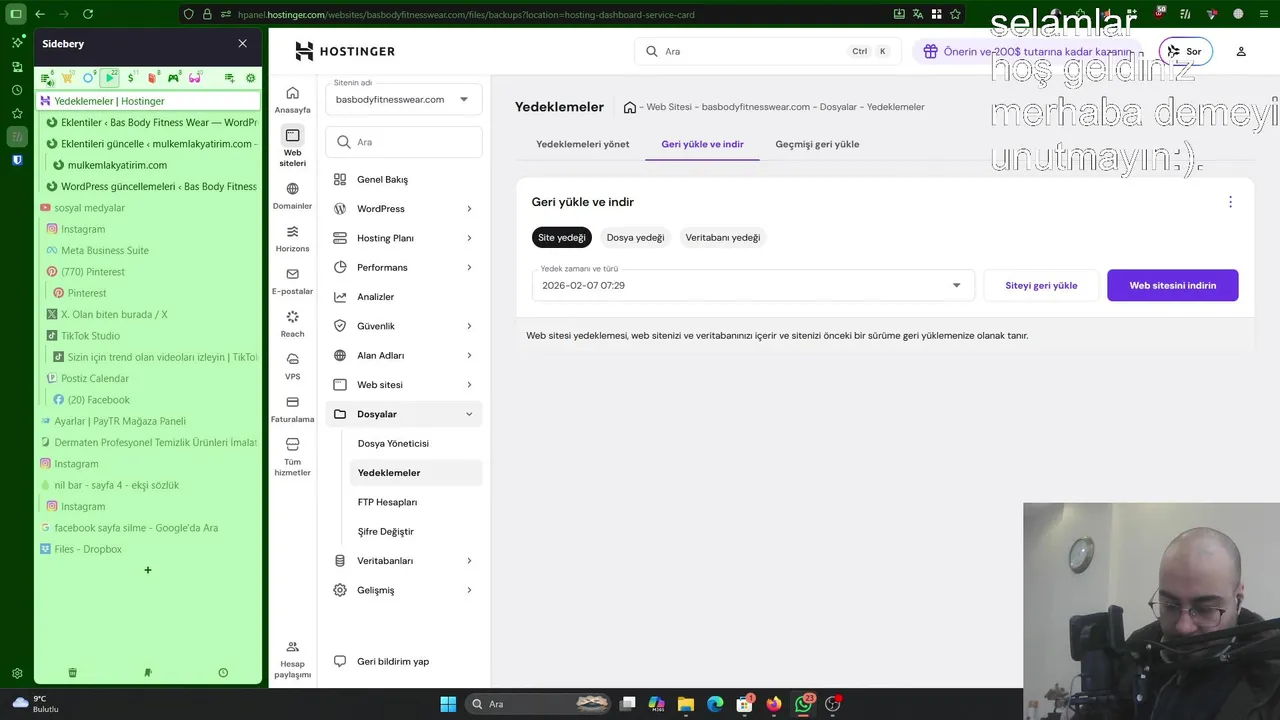Bookmark page with star icon in address bar
The image size is (1280, 720).
(x=956, y=14)
